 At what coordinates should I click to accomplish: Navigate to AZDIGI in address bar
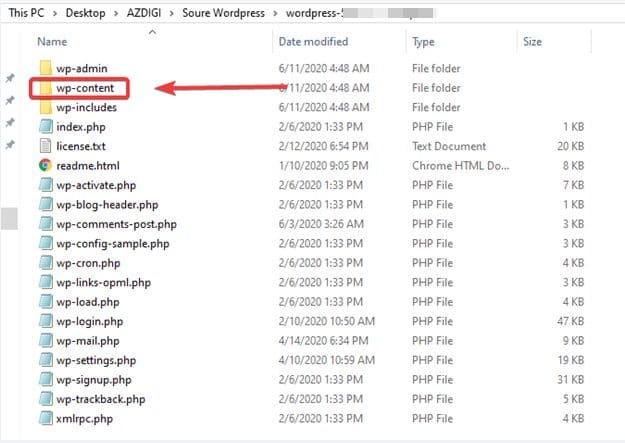pyautogui.click(x=148, y=14)
